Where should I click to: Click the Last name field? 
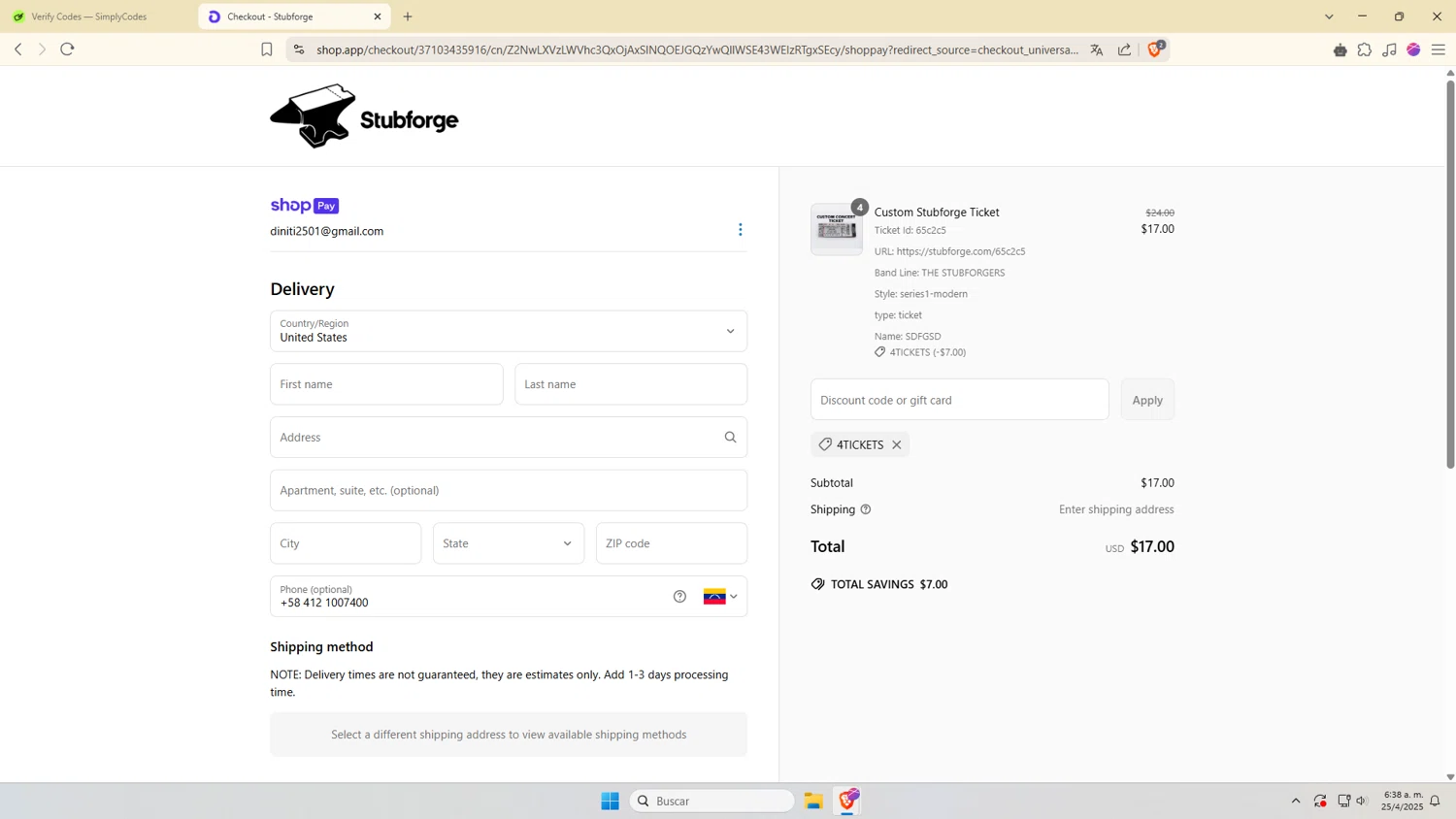[631, 384]
